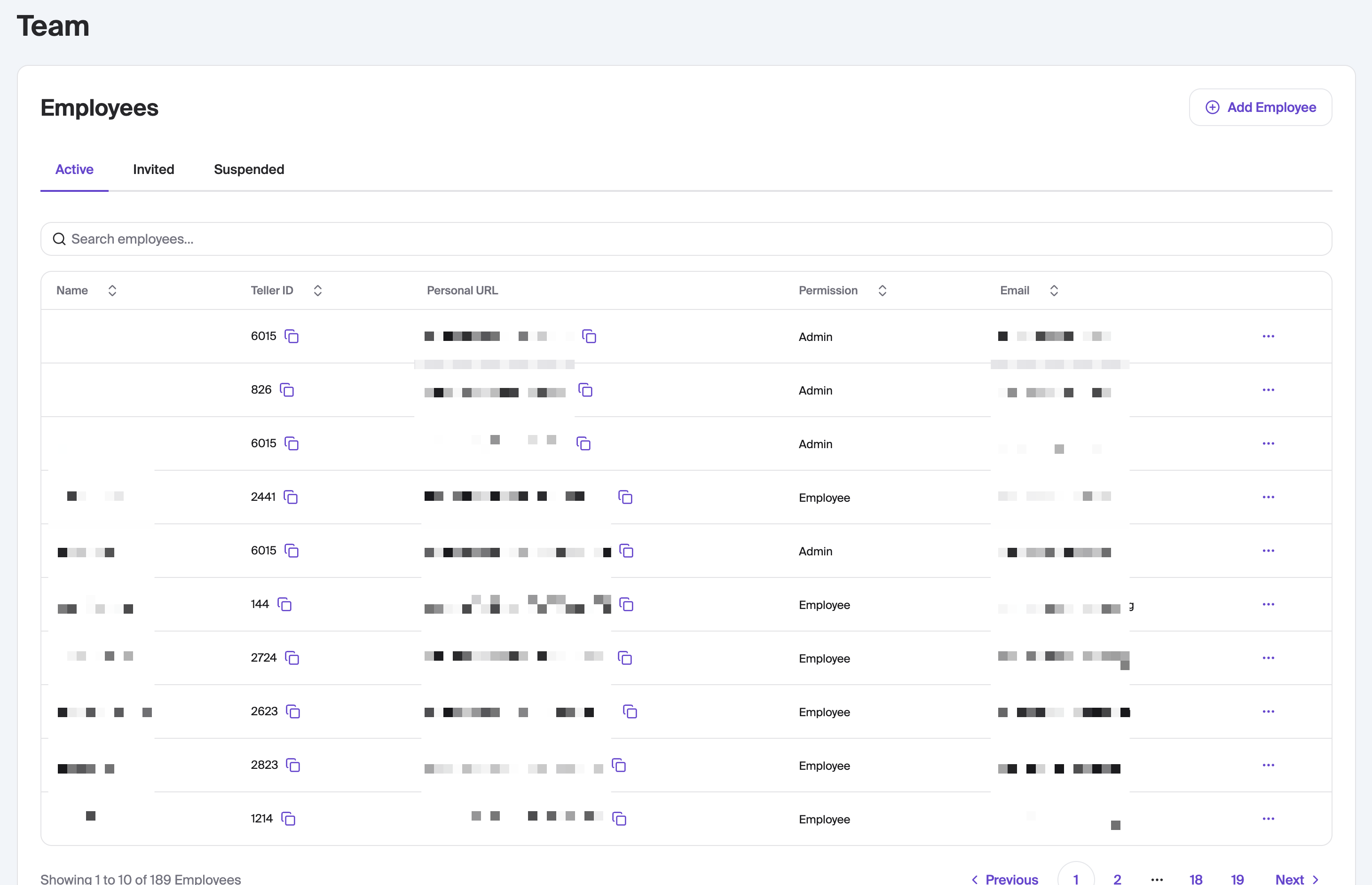
Task: Sort table by Teller ID column
Action: pos(317,291)
